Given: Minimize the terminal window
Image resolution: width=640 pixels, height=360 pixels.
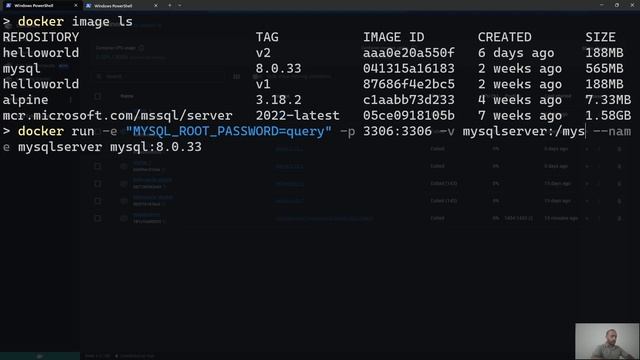Looking at the screenshot, I should 602,5.
